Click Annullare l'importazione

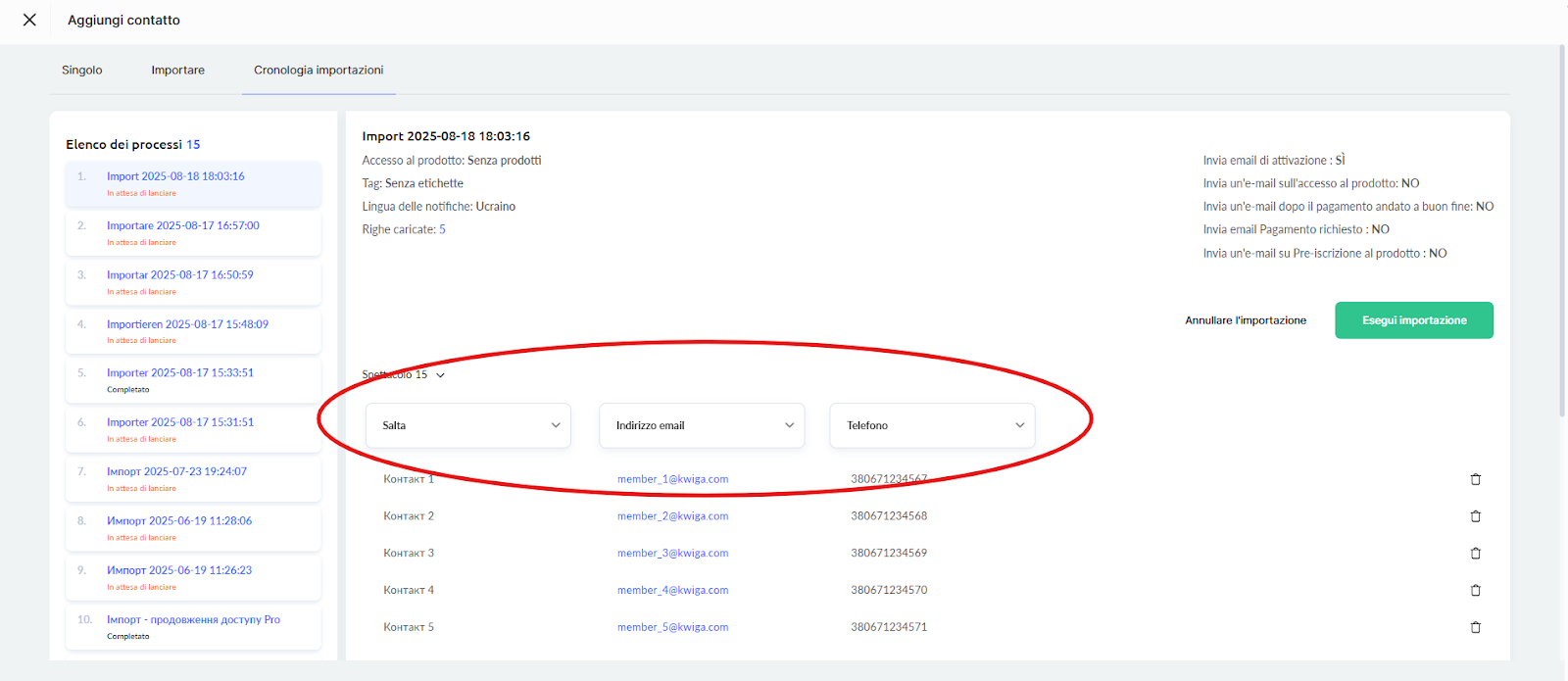click(1246, 320)
